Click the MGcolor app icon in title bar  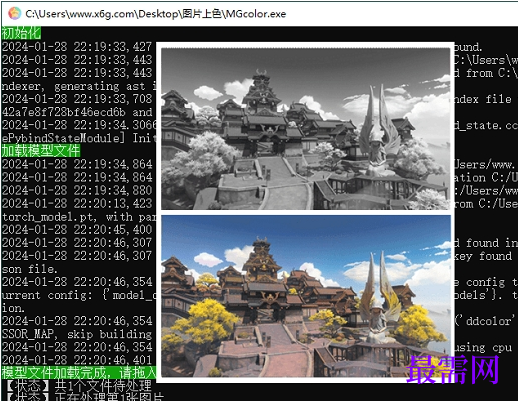click(x=14, y=14)
